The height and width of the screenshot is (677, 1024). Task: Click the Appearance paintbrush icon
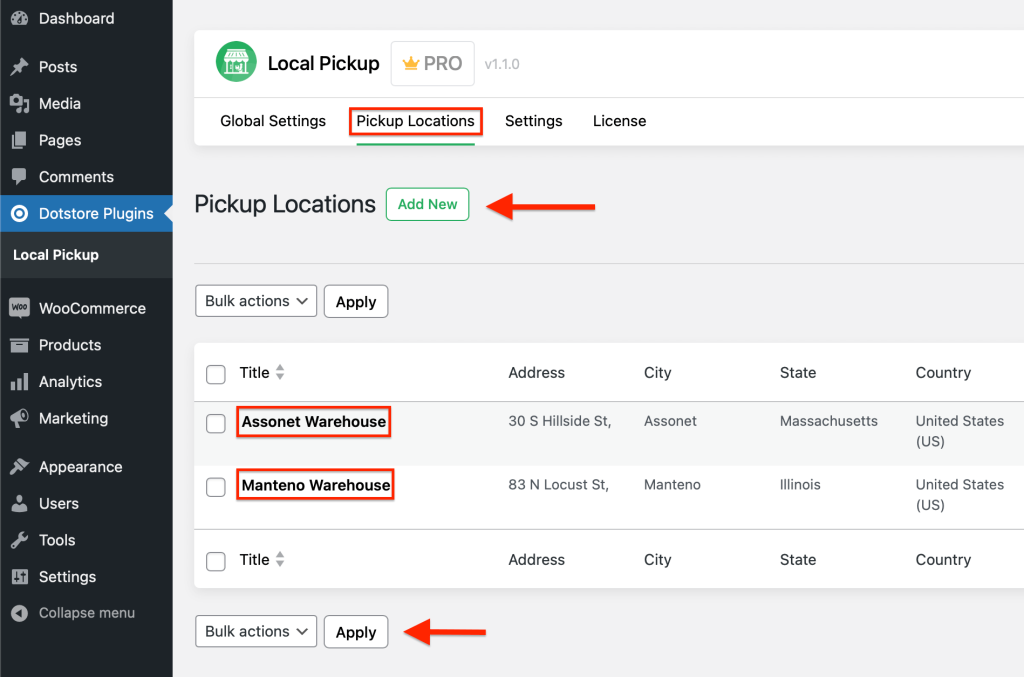tap(19, 467)
